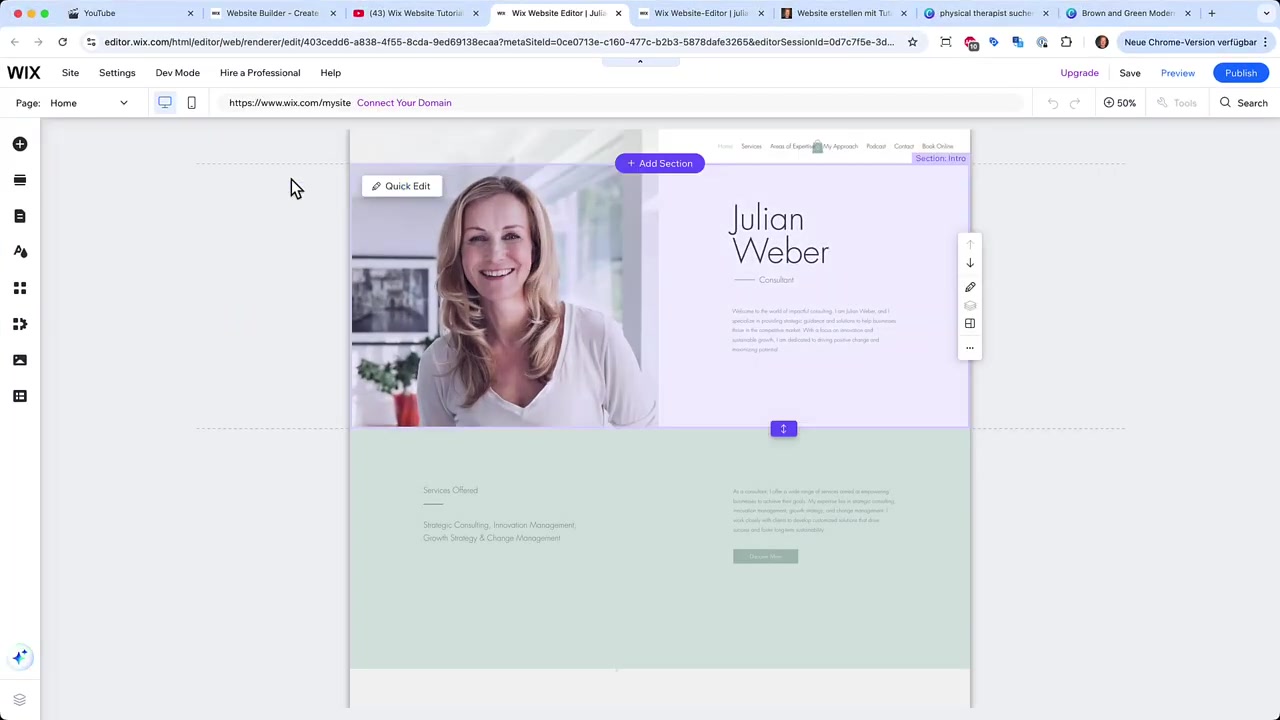Click the Upgrade link
This screenshot has height=720, width=1280.
coord(1079,73)
